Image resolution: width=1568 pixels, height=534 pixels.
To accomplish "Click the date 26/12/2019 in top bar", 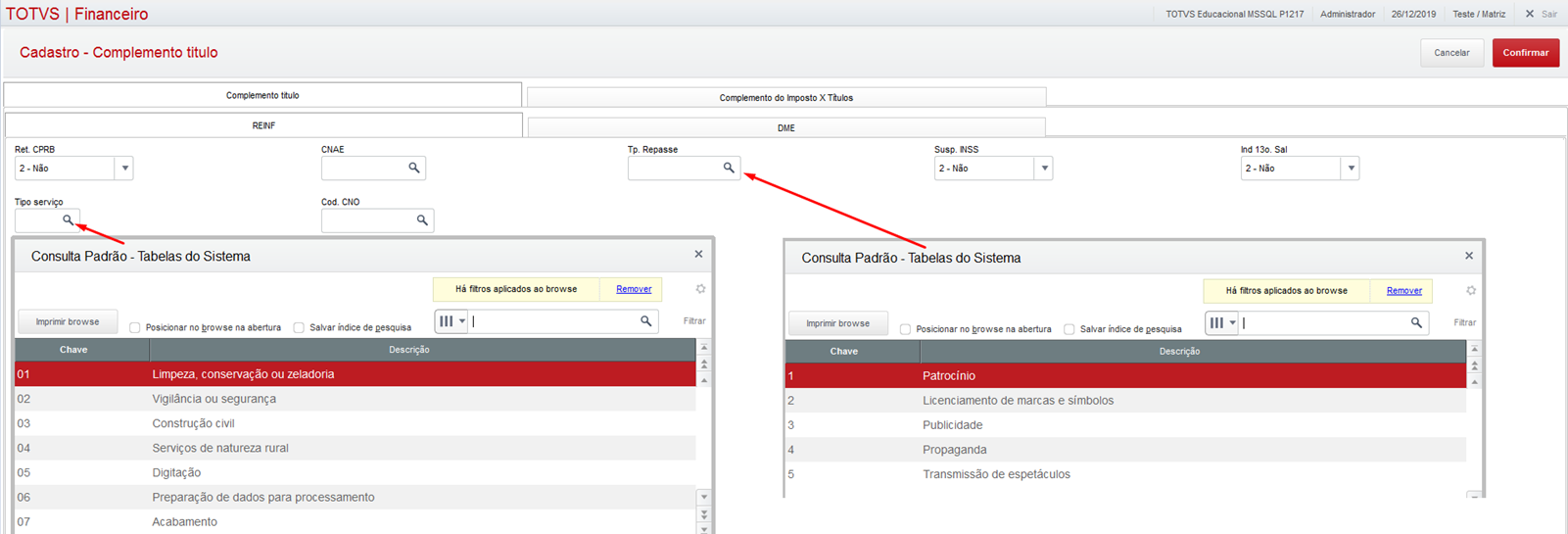I will (1413, 14).
